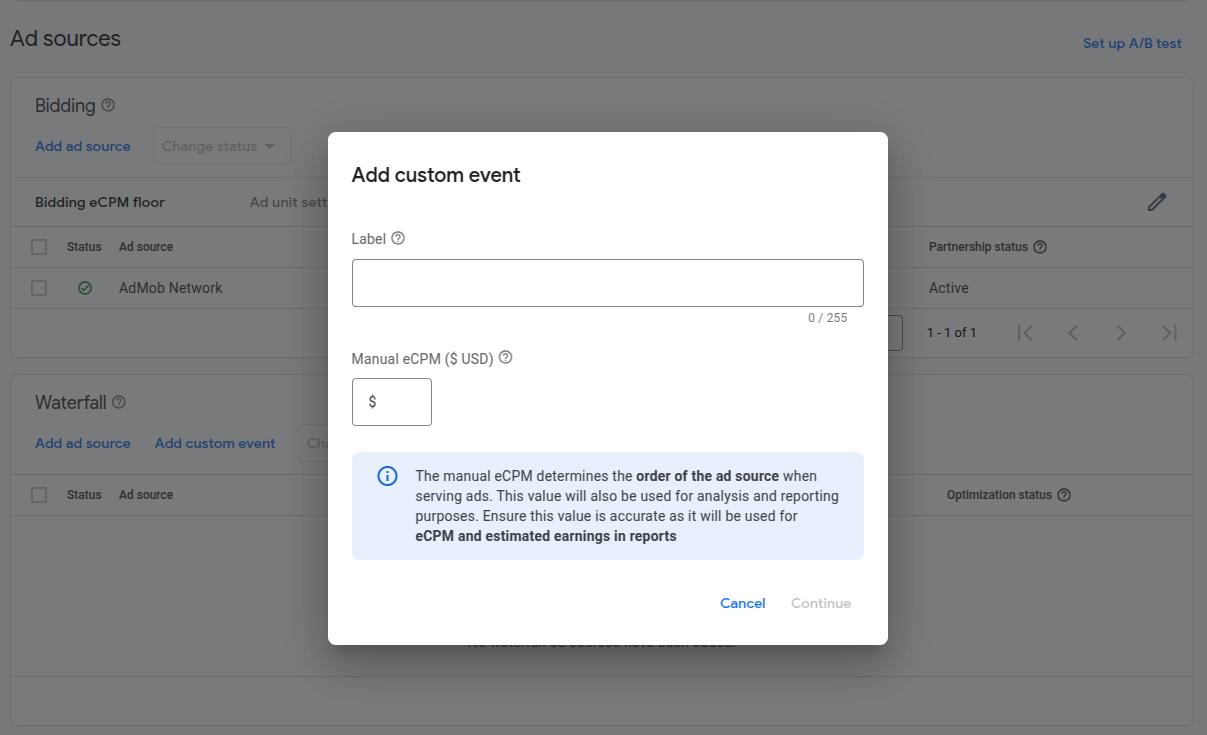Viewport: 1207px width, 735px height.
Task: Click the Set up A/B test link
Action: [x=1132, y=43]
